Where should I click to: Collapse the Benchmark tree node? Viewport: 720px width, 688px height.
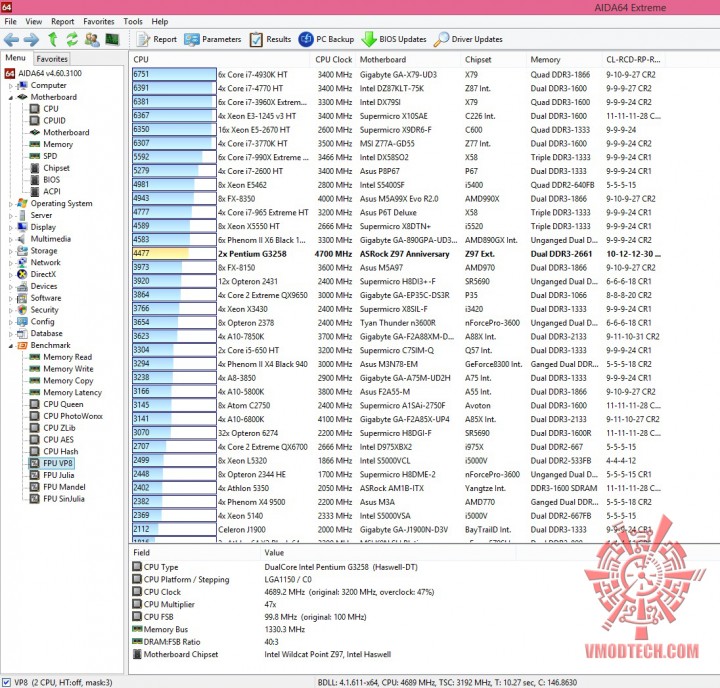11,345
